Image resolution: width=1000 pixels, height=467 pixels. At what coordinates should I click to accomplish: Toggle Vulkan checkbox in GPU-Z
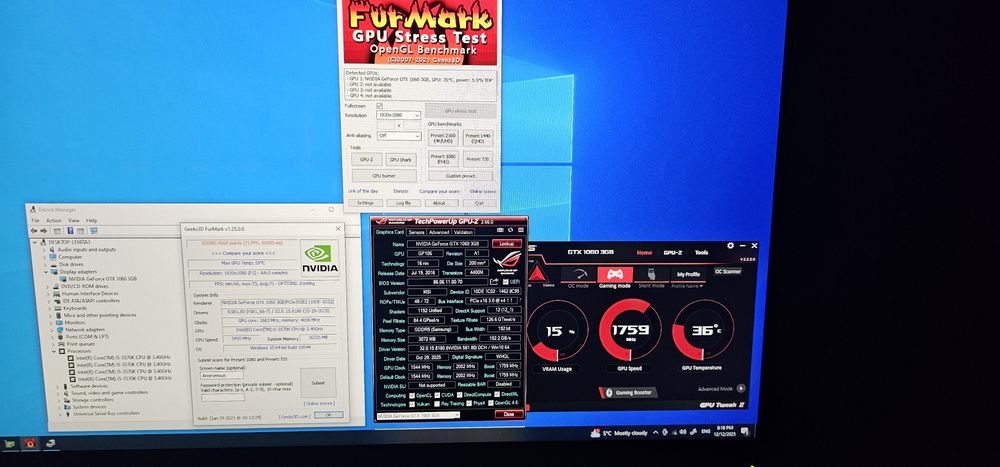(412, 404)
